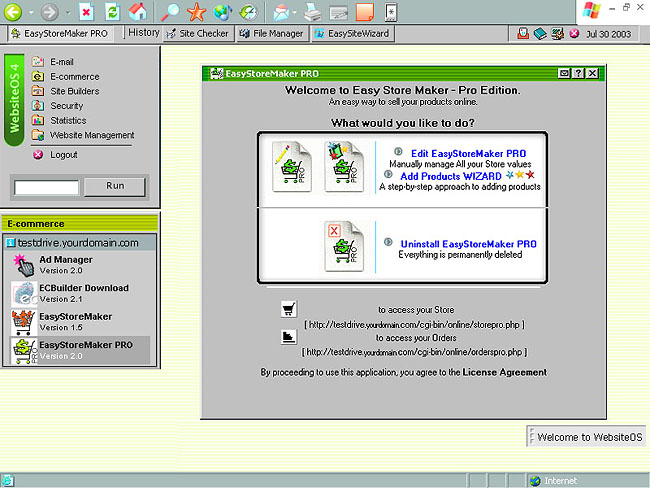This screenshot has width=650, height=488.
Task: Switch to Site Checker tab
Action: [198, 34]
